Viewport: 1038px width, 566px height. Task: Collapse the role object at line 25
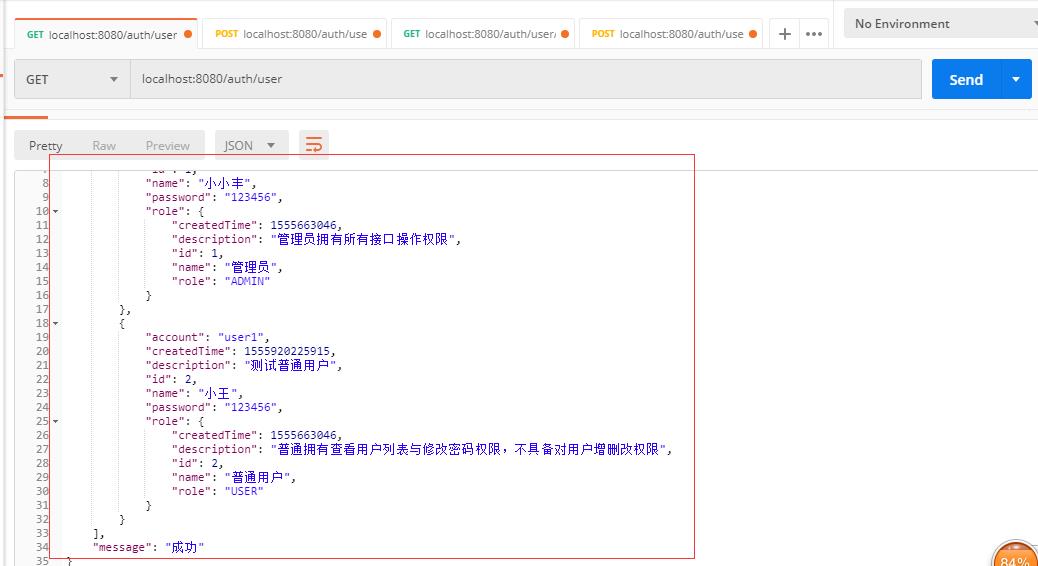56,421
